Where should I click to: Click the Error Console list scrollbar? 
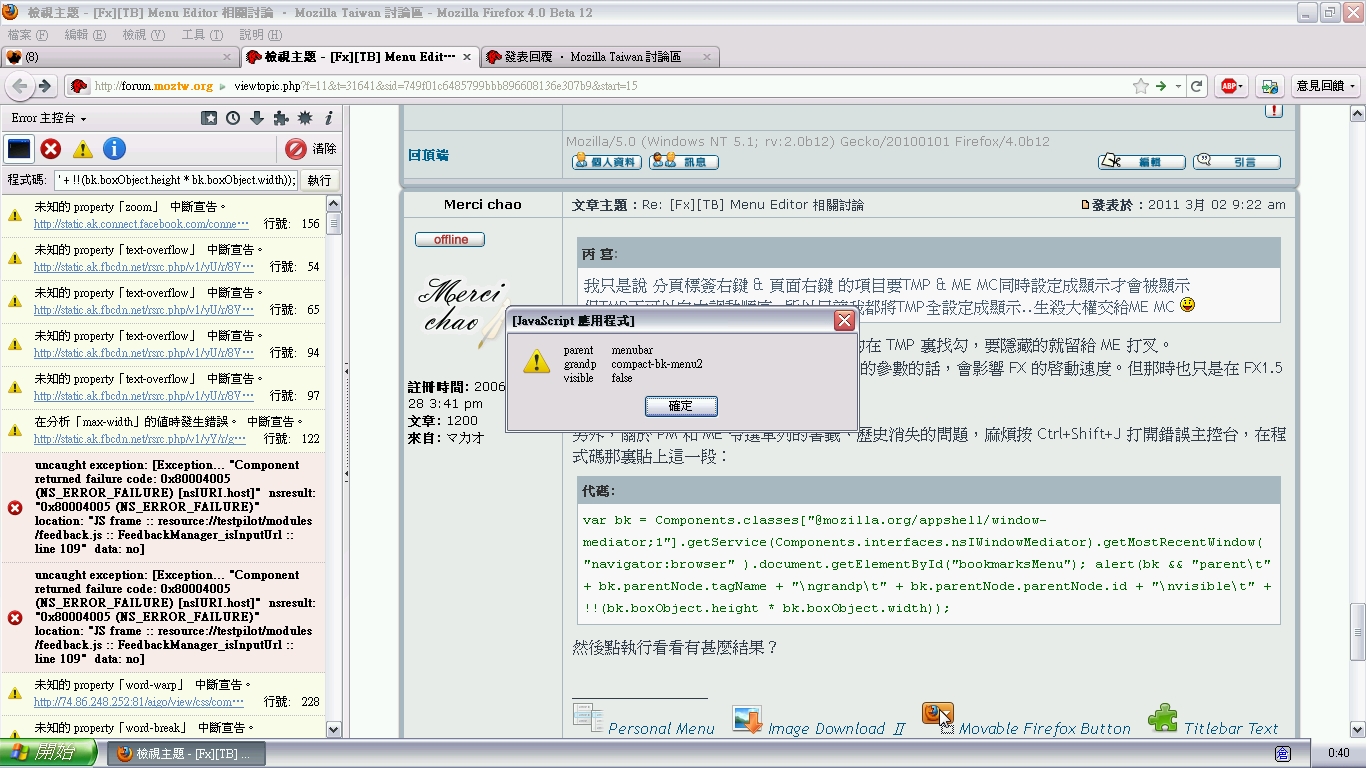334,468
